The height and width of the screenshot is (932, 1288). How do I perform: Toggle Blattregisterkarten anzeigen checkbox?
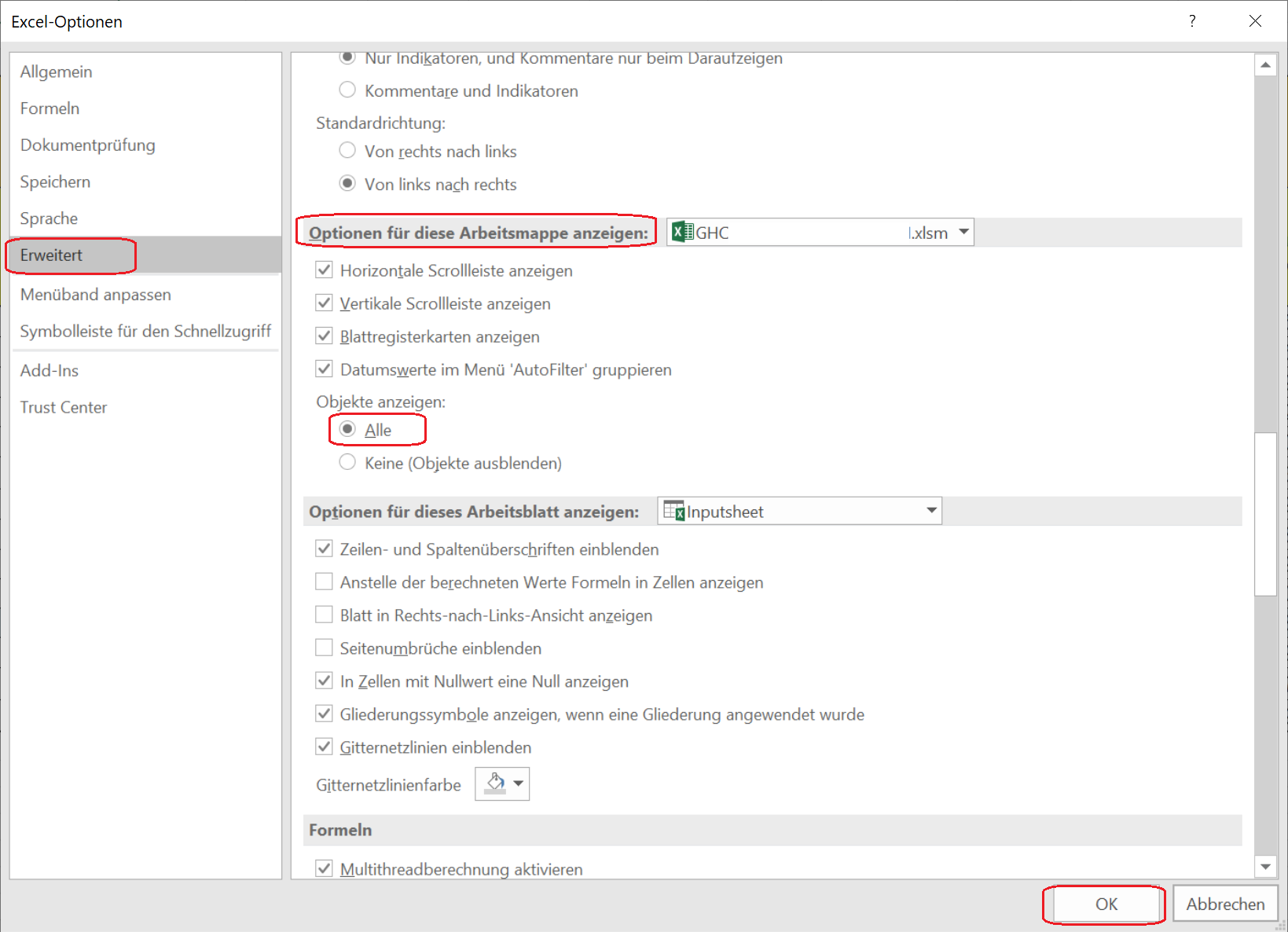324,336
